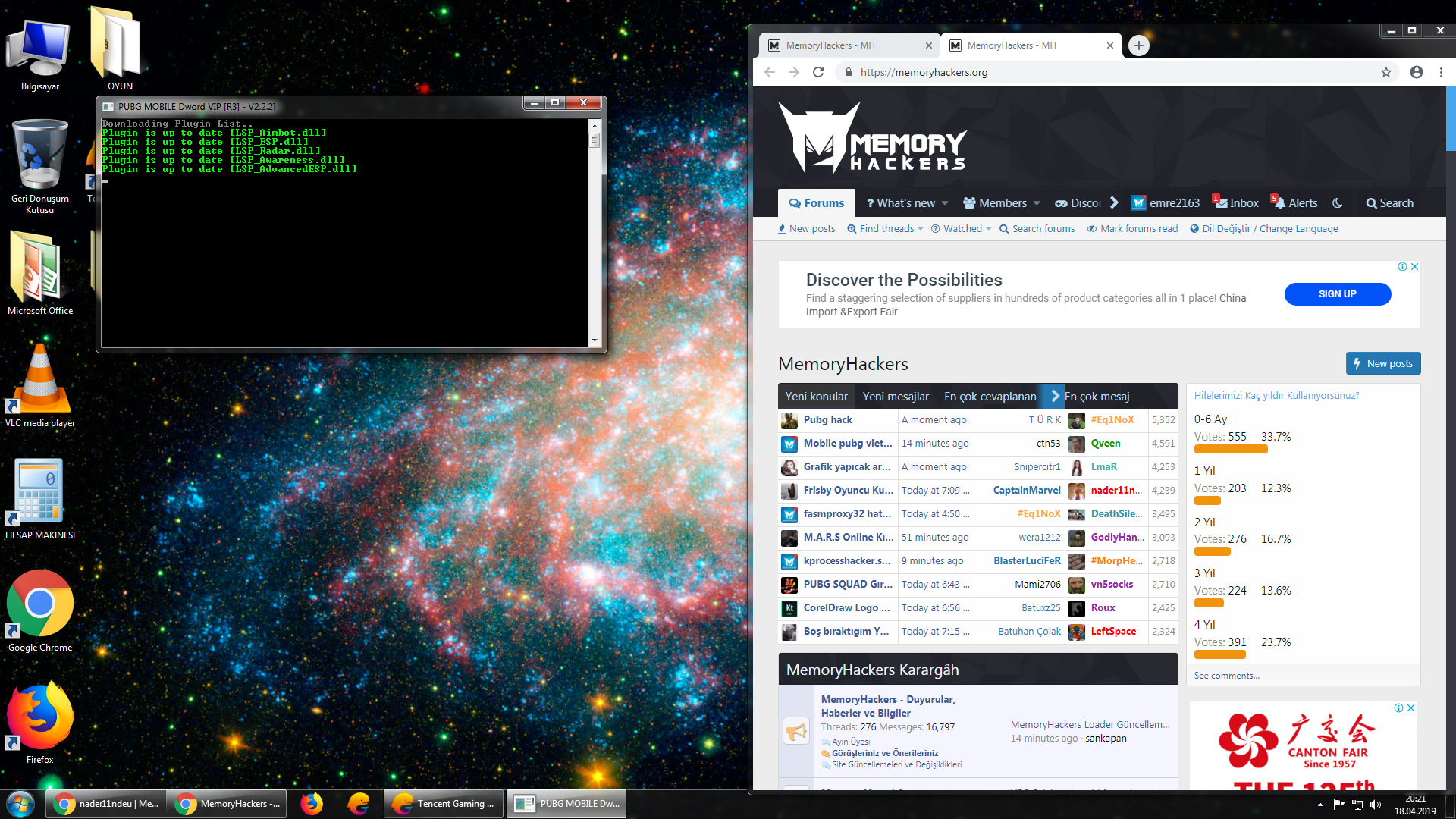1456x819 pixels.
Task: Open the pinned Firefox taskbar icon
Action: click(311, 804)
